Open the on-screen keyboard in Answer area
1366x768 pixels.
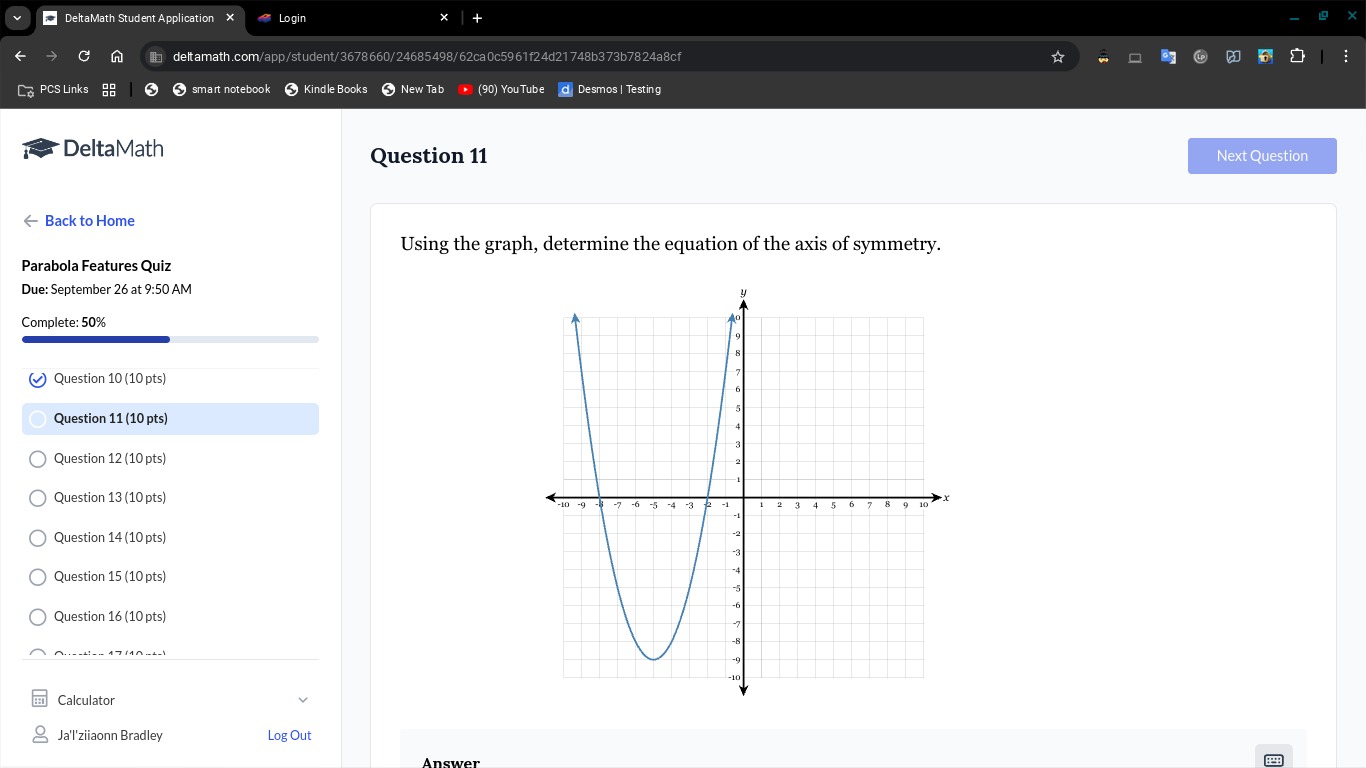[x=1273, y=760]
